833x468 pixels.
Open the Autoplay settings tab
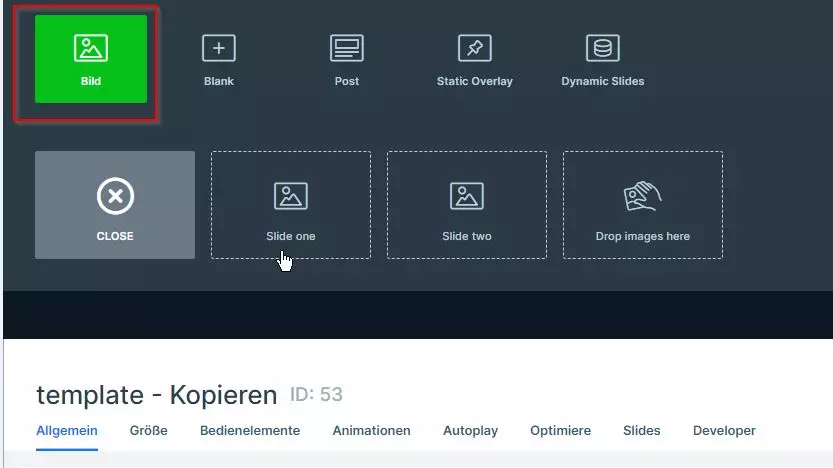click(470, 431)
